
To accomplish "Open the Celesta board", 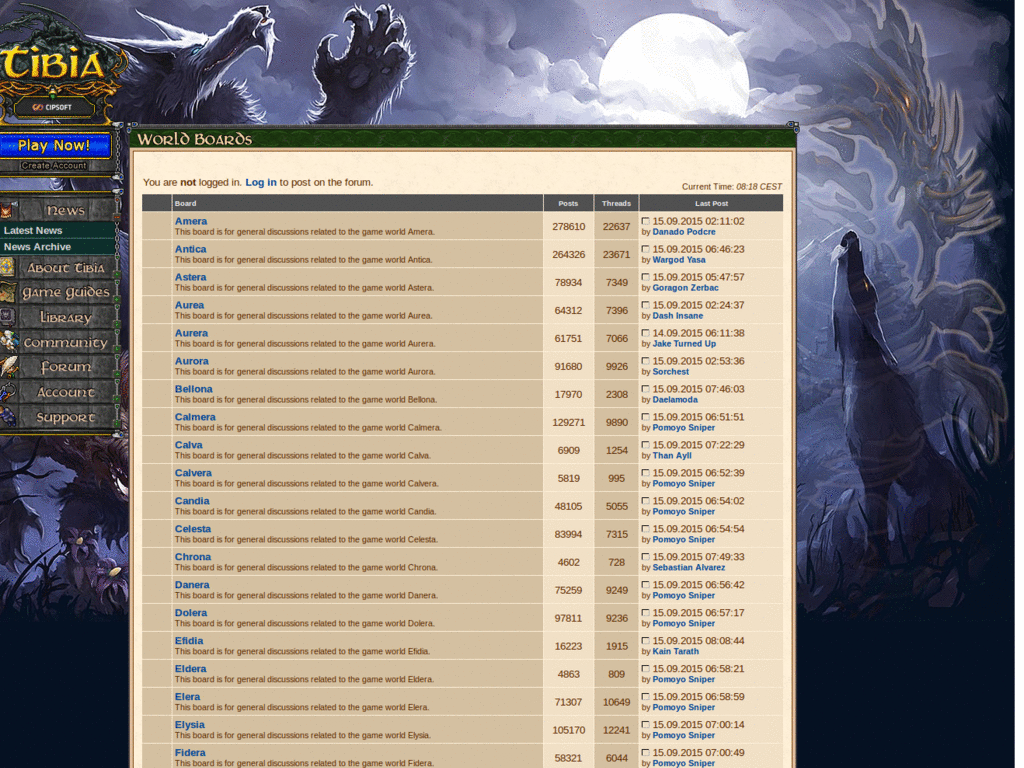I will (193, 529).
